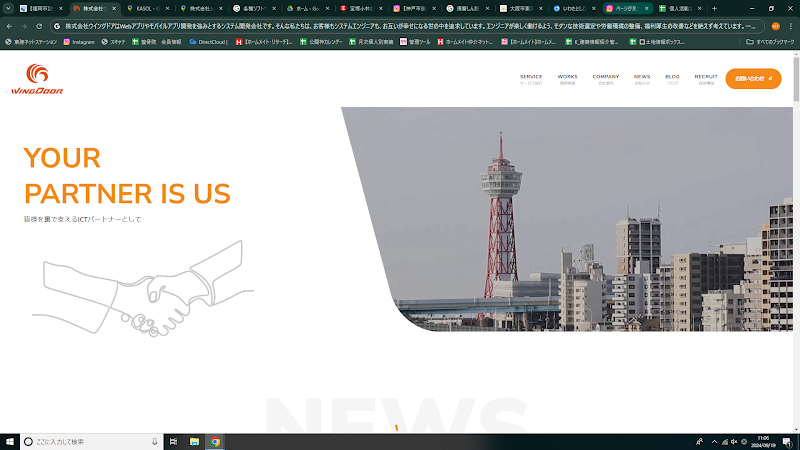Open the 東建ネットステーション bookmark

31,42
